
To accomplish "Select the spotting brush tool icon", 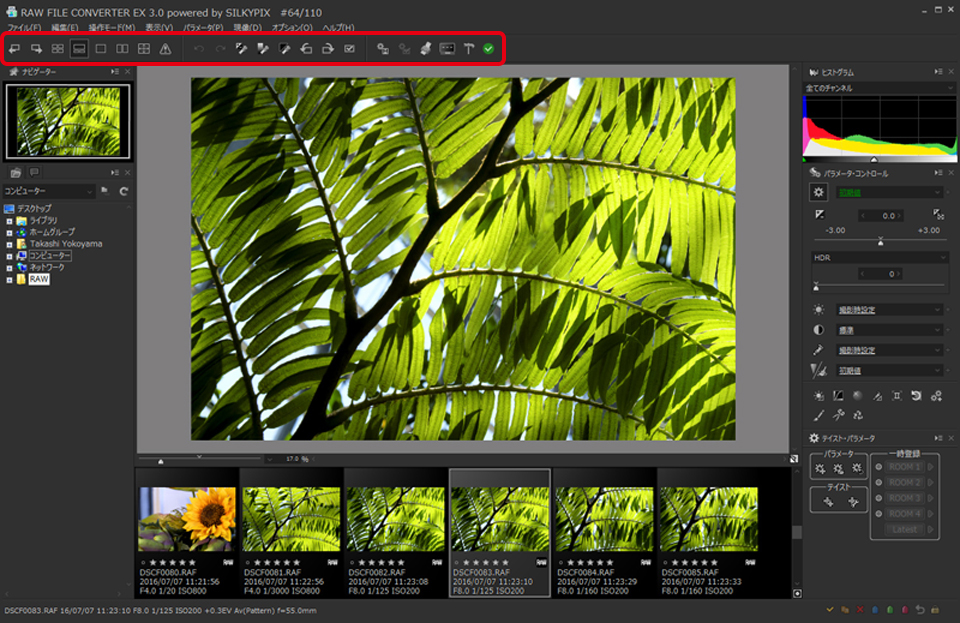I will (819, 416).
